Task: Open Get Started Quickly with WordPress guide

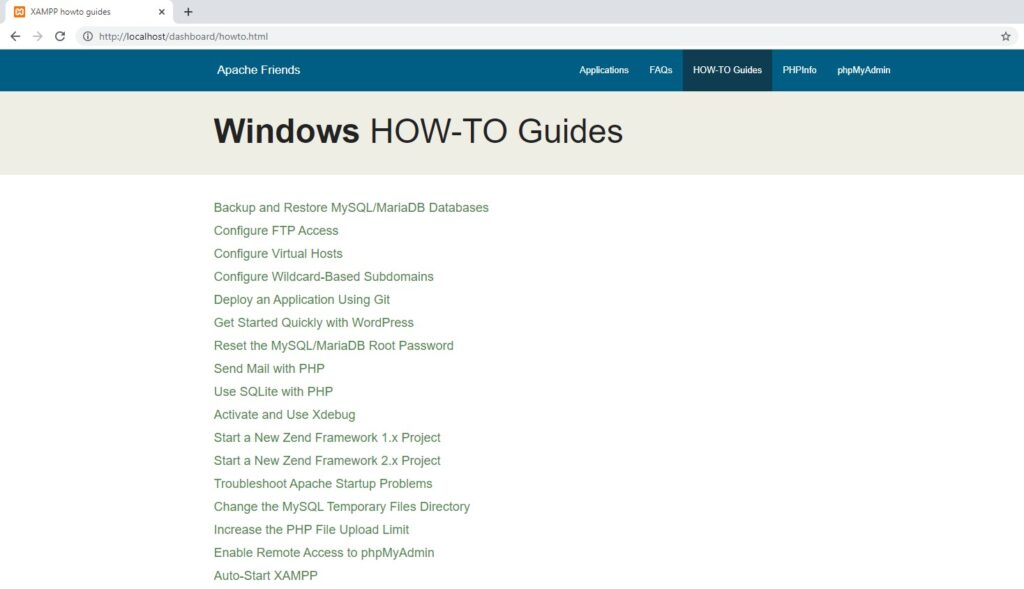Action: click(313, 323)
